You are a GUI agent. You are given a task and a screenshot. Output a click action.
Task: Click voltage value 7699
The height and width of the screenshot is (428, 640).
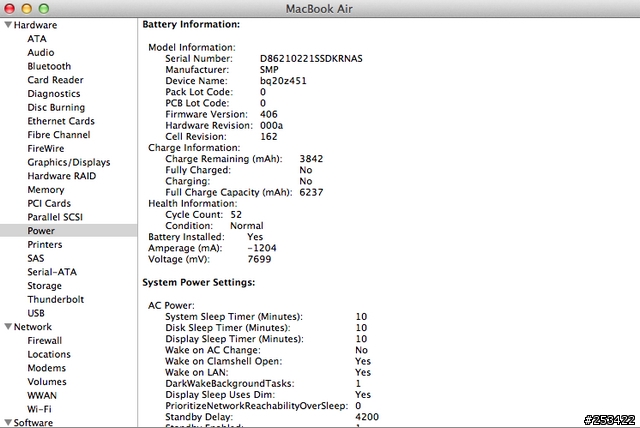coord(259,259)
